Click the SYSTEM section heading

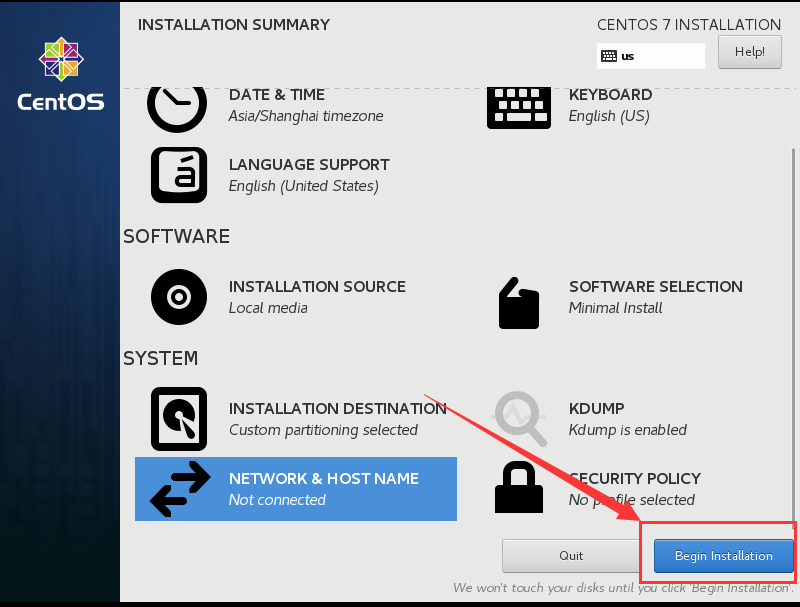(160, 359)
